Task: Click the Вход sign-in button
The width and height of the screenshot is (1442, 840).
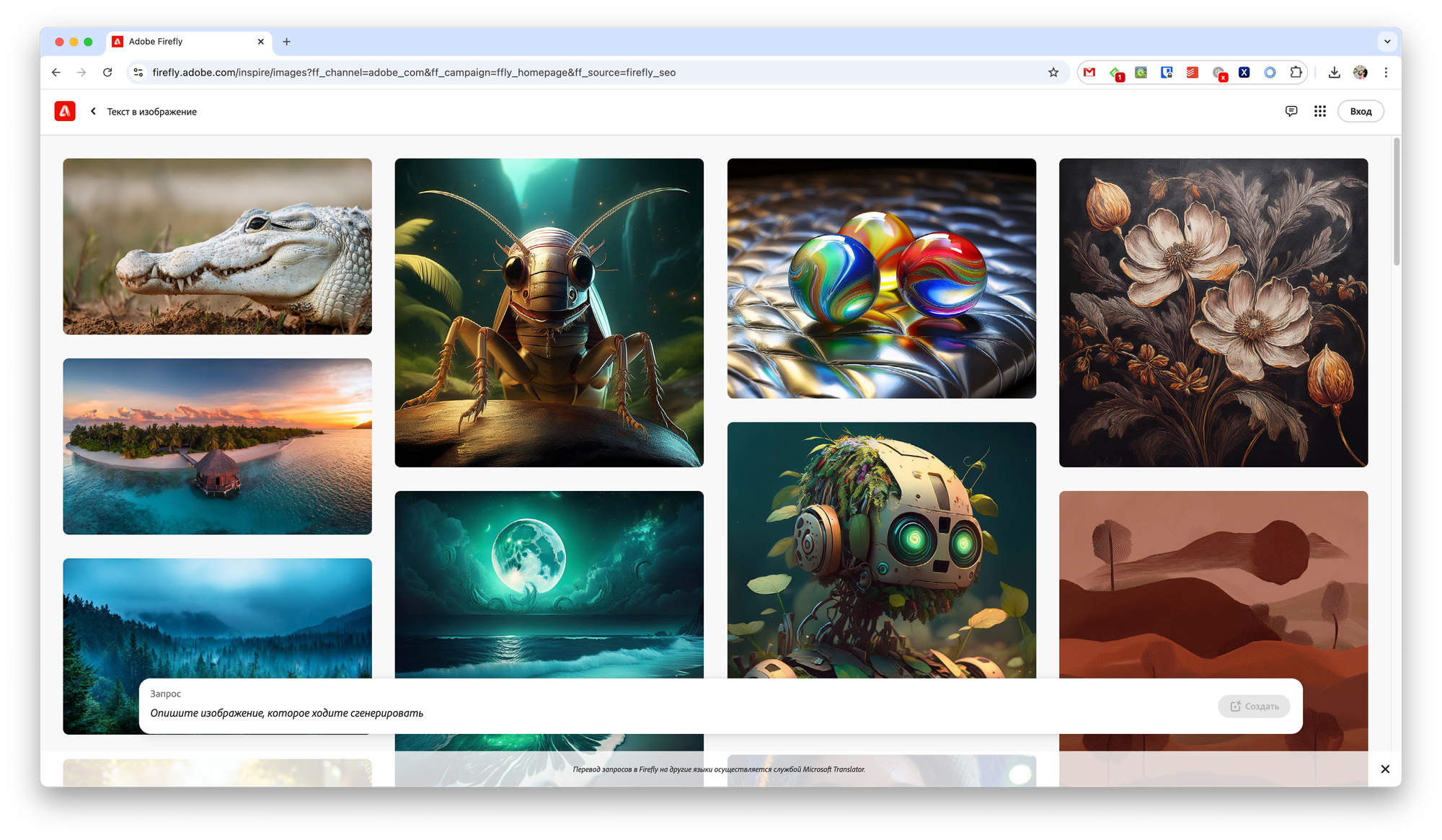Action: tap(1360, 111)
